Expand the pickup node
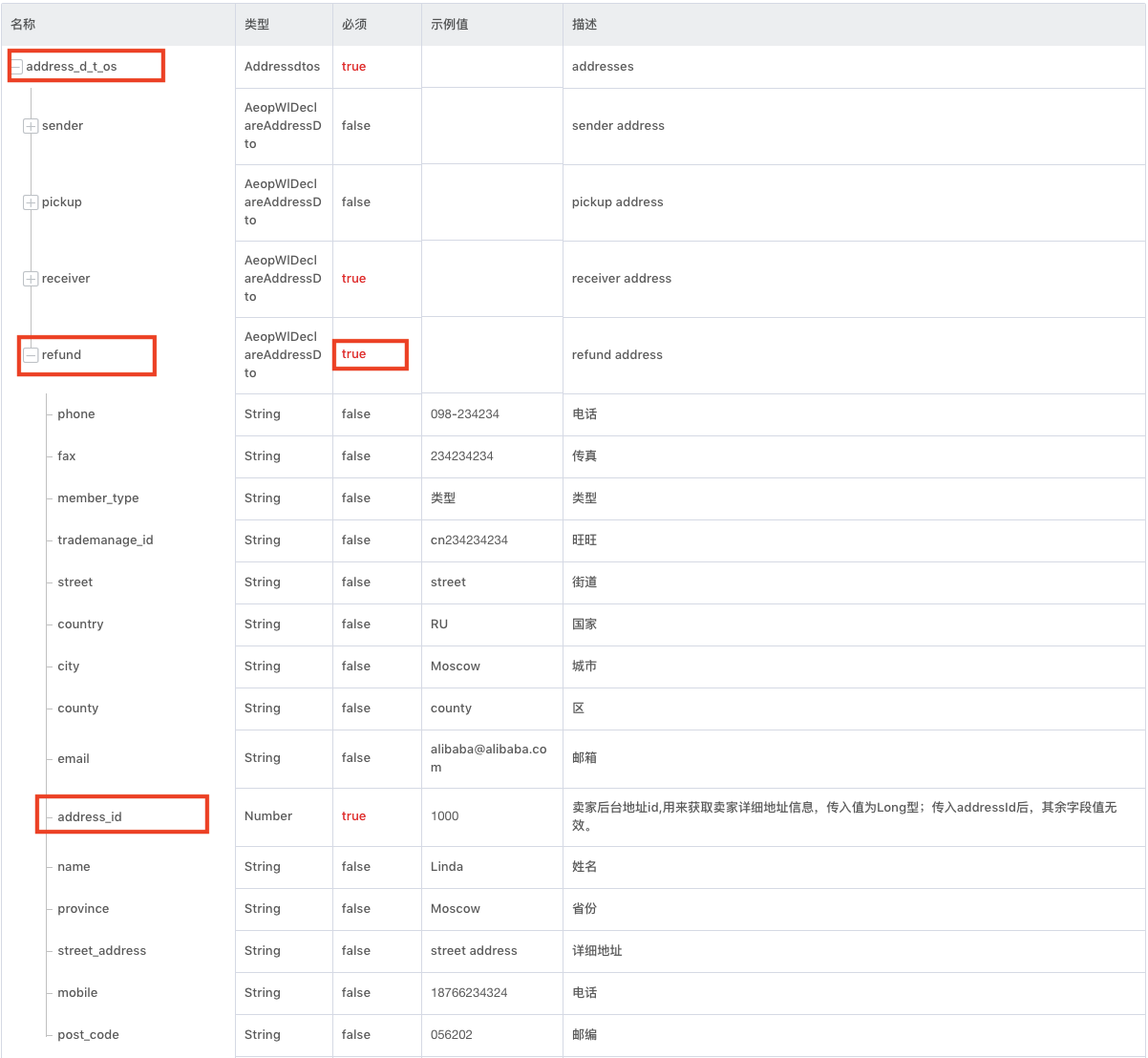Screen dimensions: 1148x1058 click(31, 202)
